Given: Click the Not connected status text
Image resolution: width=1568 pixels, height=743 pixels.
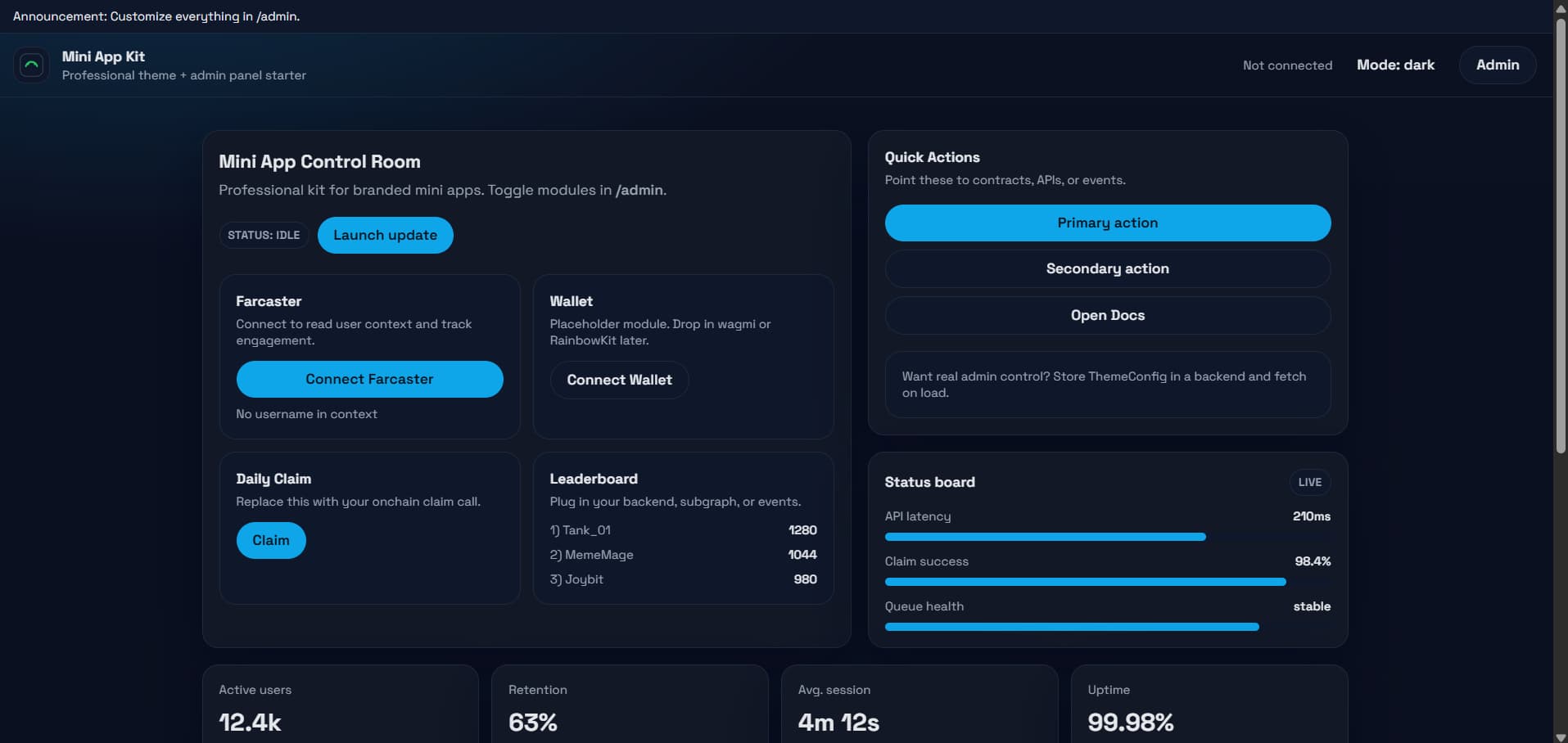Looking at the screenshot, I should click(x=1287, y=65).
